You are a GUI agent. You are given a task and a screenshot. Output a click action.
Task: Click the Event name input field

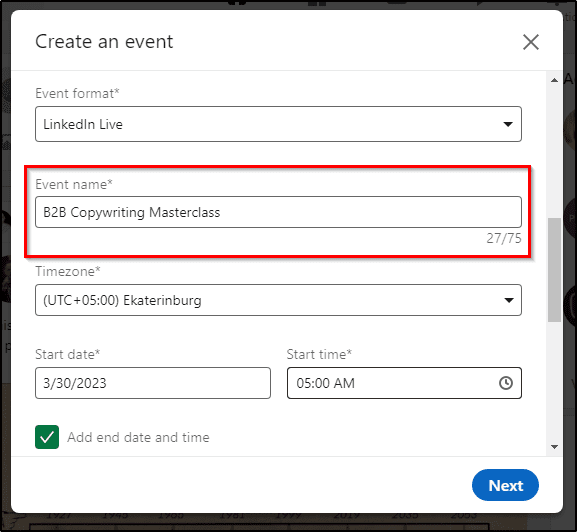click(x=278, y=212)
